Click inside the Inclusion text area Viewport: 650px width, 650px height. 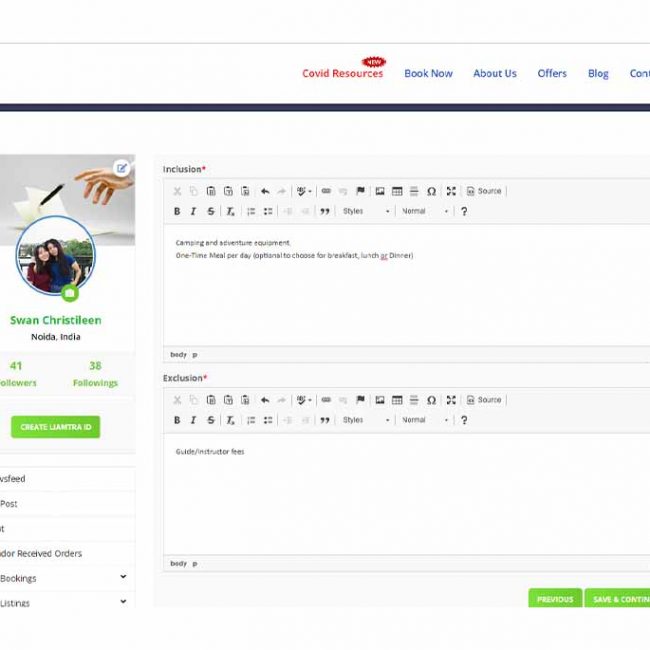[x=406, y=285]
